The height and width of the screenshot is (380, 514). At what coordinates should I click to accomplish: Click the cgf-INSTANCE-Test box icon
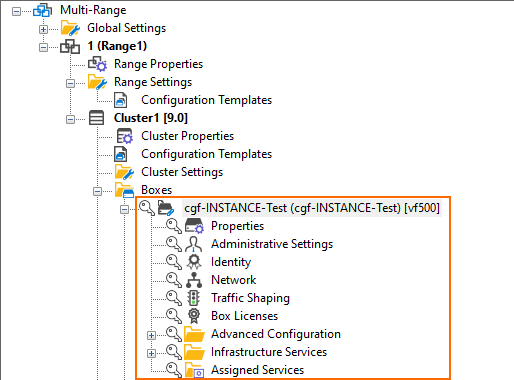[x=166, y=208]
